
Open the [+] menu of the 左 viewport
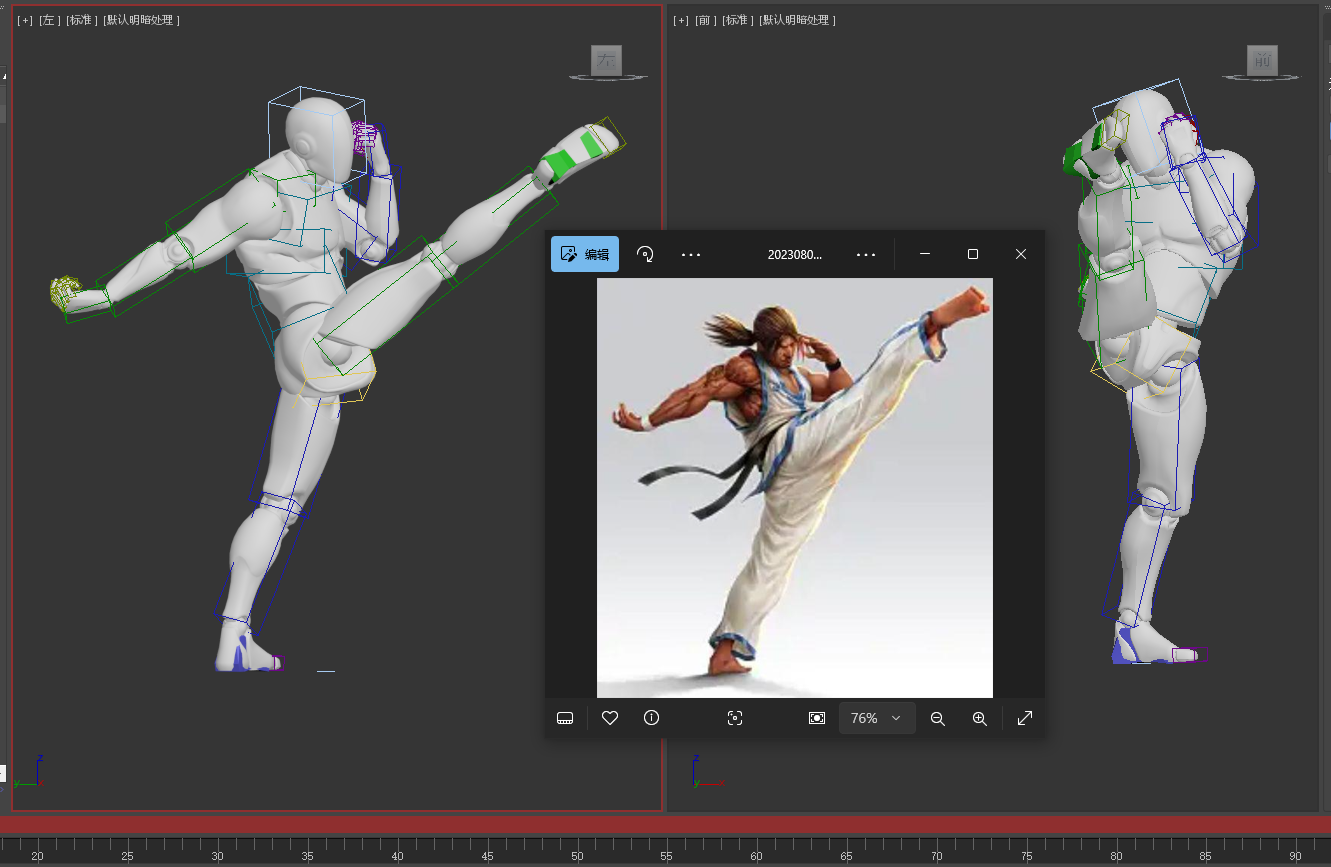click(25, 20)
